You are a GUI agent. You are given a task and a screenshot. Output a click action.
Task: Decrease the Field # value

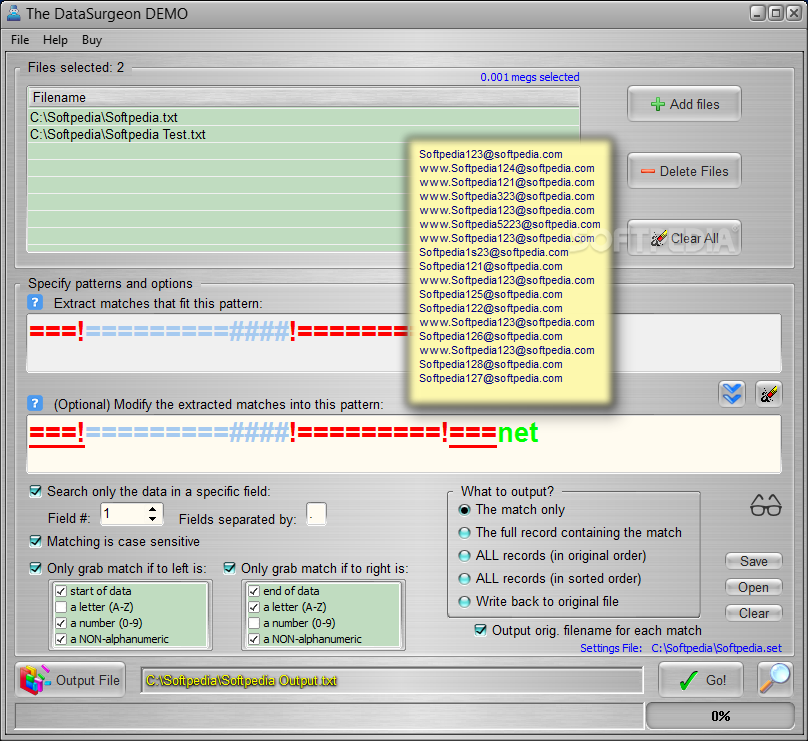pyautogui.click(x=153, y=519)
